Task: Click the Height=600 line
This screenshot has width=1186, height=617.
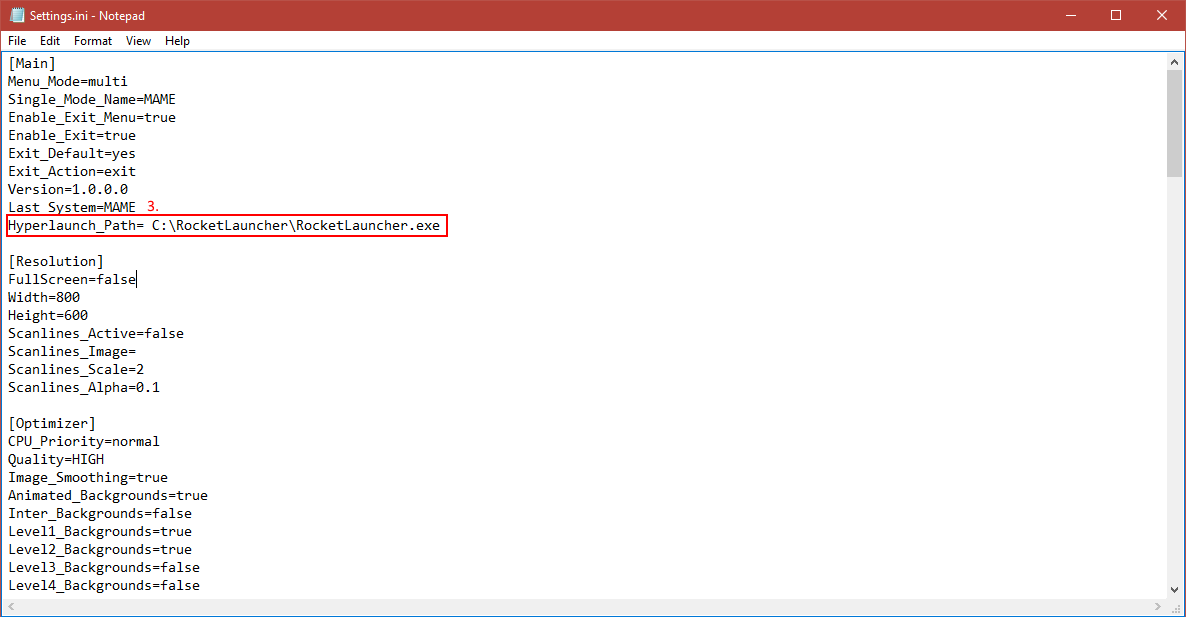Action: coord(48,315)
